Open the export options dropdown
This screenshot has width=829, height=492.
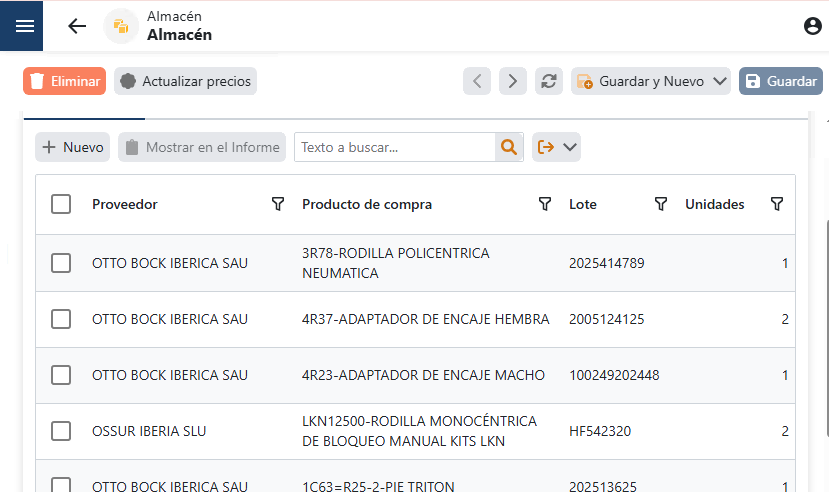[557, 147]
